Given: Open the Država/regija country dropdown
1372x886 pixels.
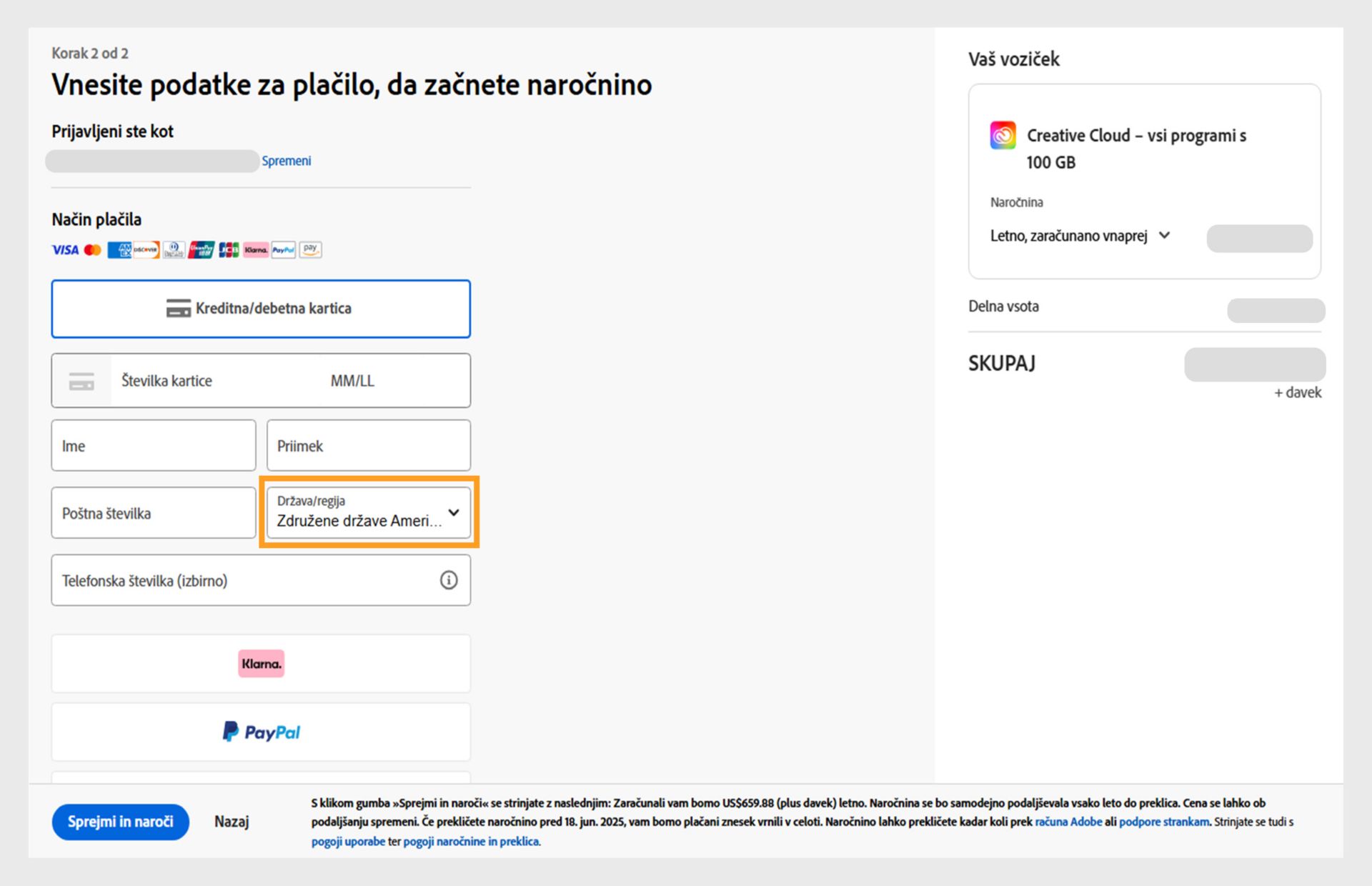Looking at the screenshot, I should [368, 513].
